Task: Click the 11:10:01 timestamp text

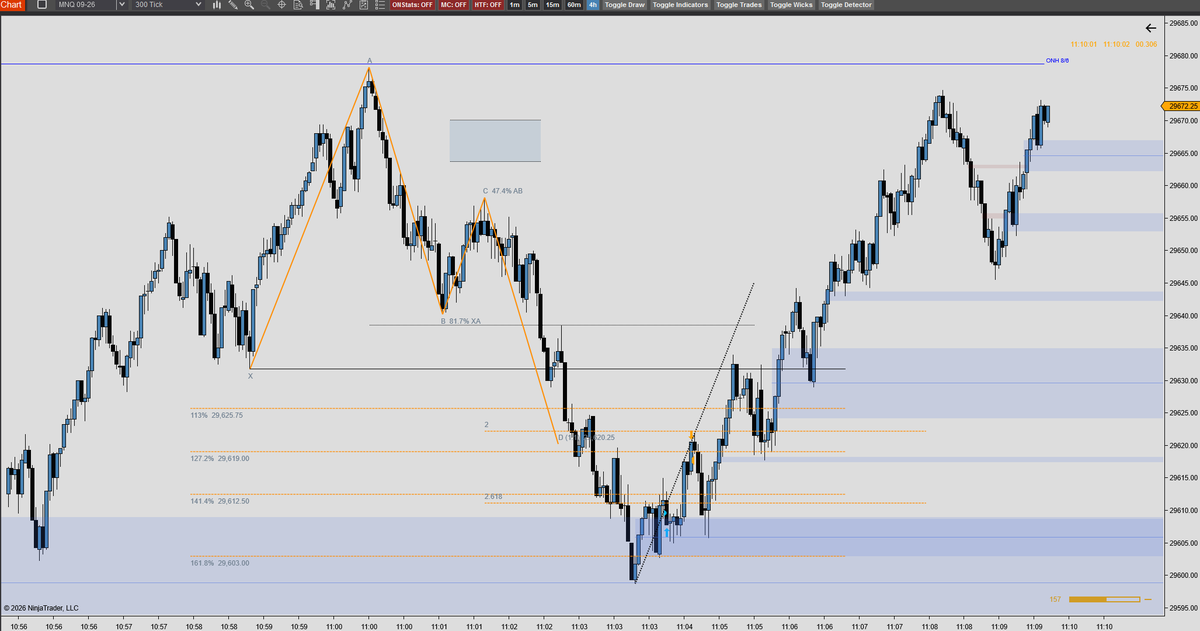Action: tap(1083, 45)
